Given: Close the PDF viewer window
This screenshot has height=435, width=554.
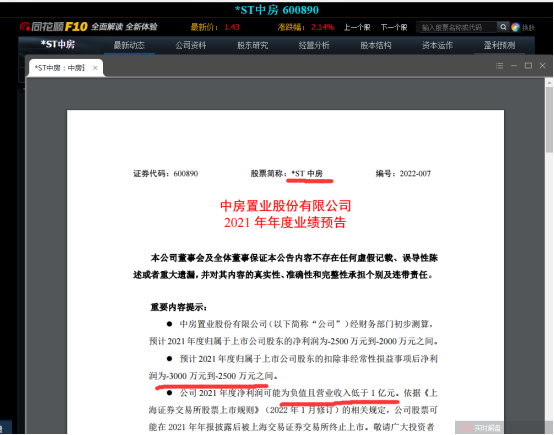Looking at the screenshot, I should (543, 66).
